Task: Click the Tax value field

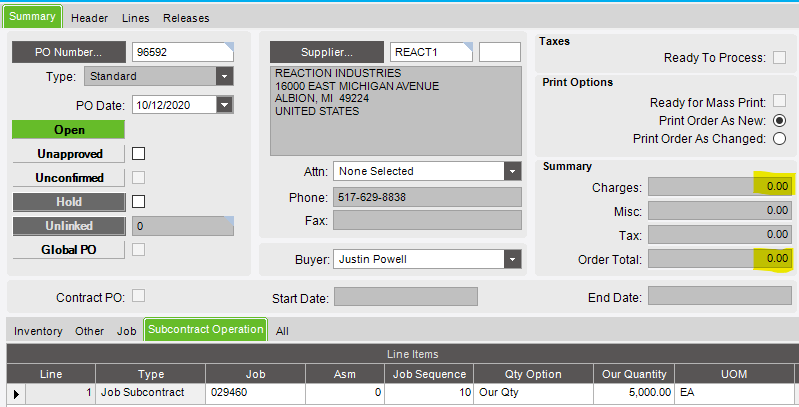Action: click(x=720, y=234)
